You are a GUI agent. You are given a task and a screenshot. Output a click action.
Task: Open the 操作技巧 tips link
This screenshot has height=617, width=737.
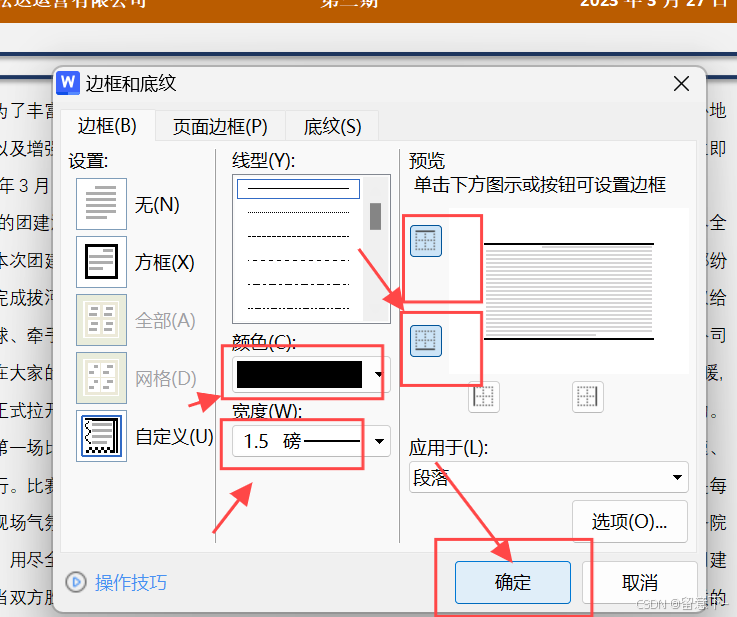[x=131, y=583]
